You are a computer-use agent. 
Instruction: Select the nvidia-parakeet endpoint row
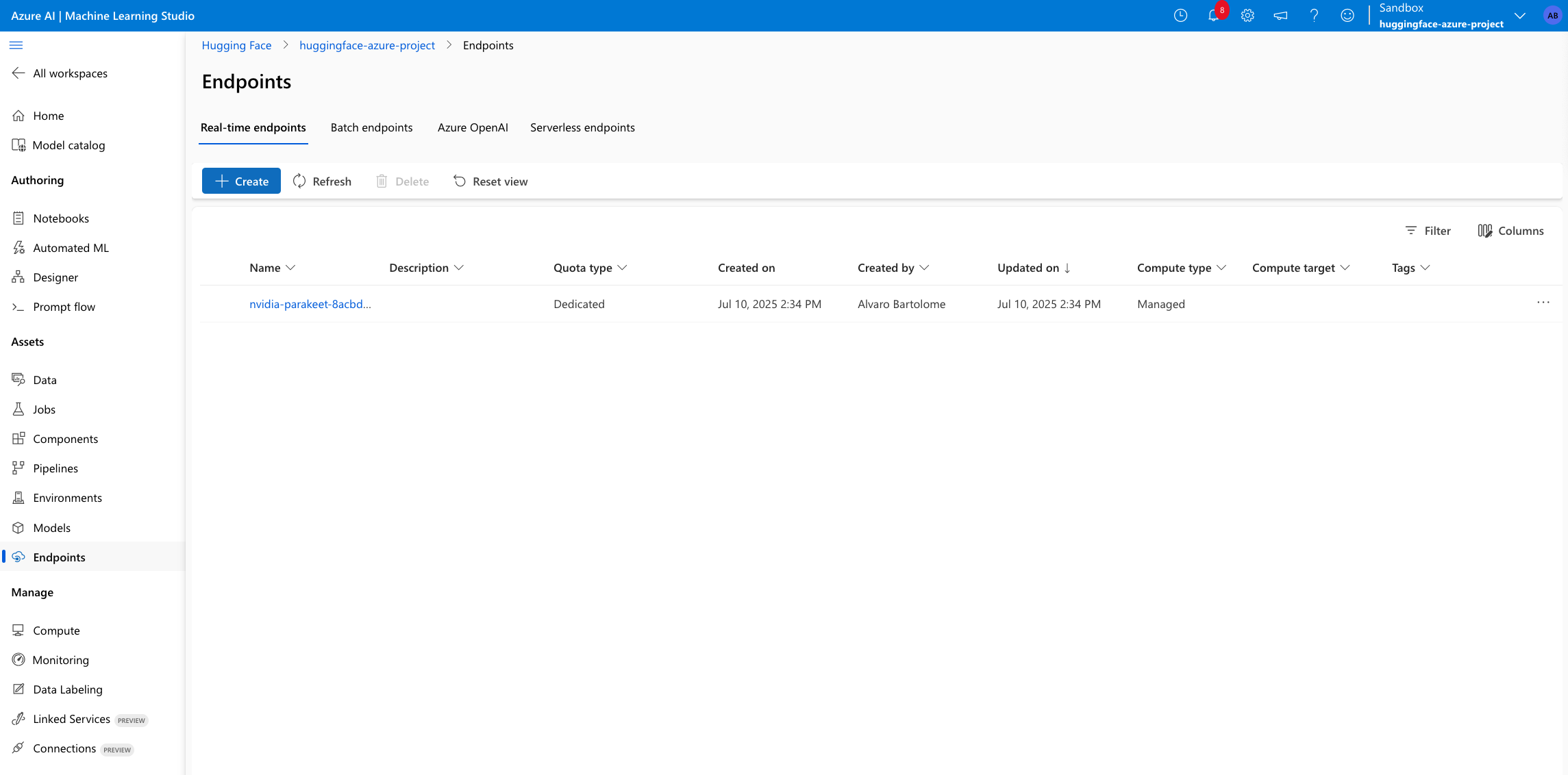pos(224,304)
